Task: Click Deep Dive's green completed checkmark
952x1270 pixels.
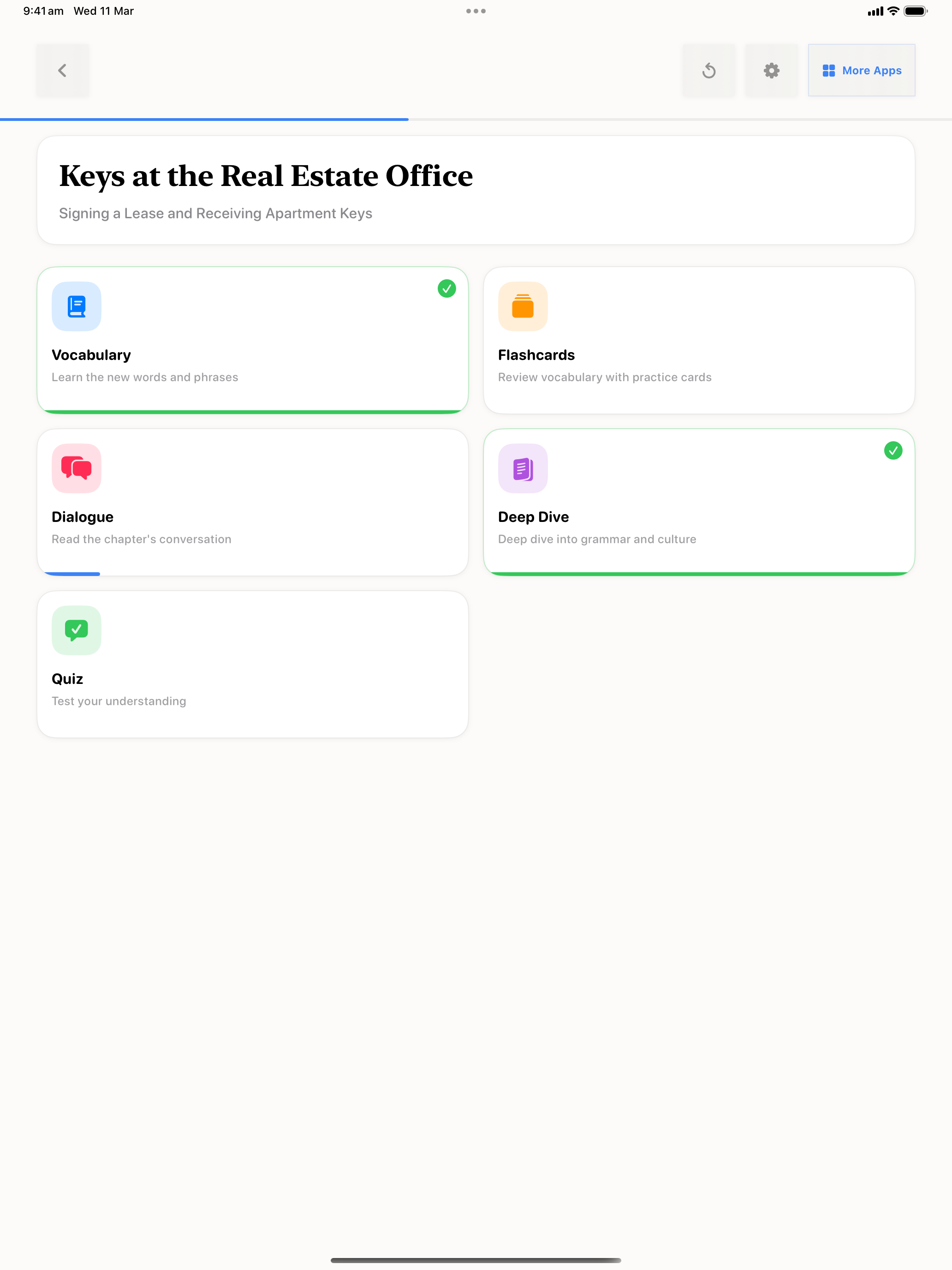Action: point(893,450)
